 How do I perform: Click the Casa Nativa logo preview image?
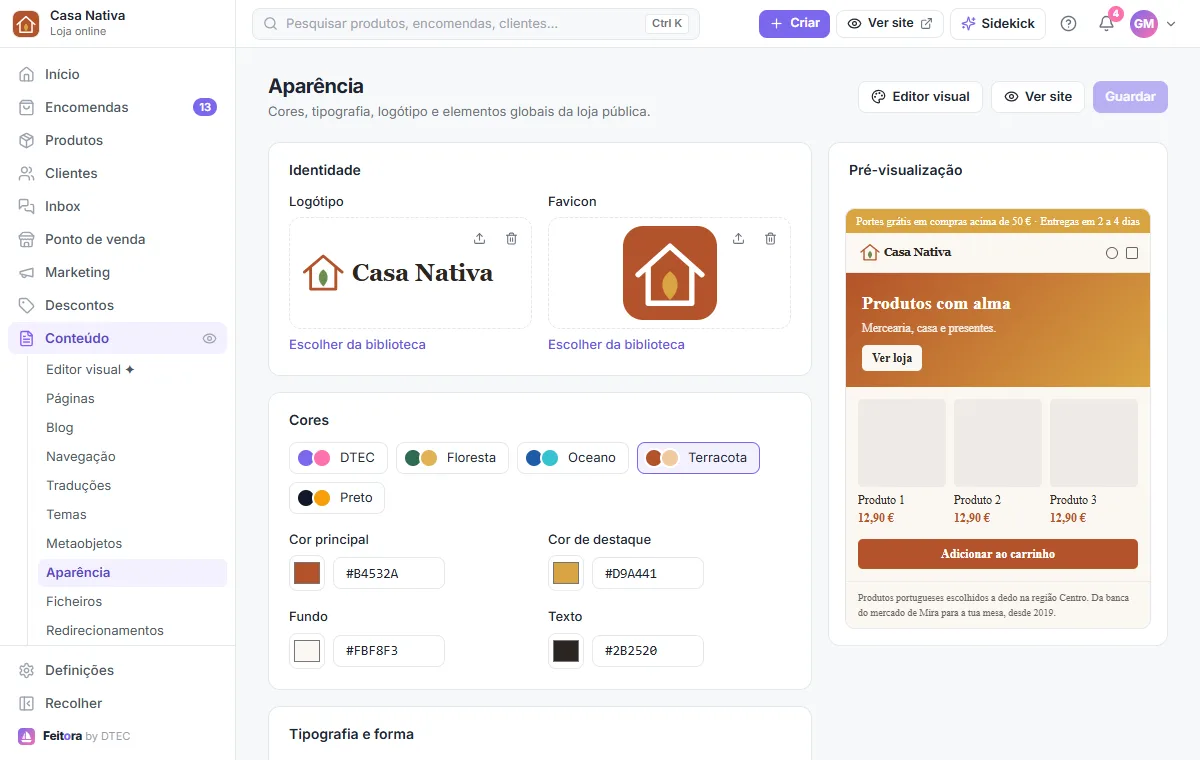pyautogui.click(x=398, y=272)
